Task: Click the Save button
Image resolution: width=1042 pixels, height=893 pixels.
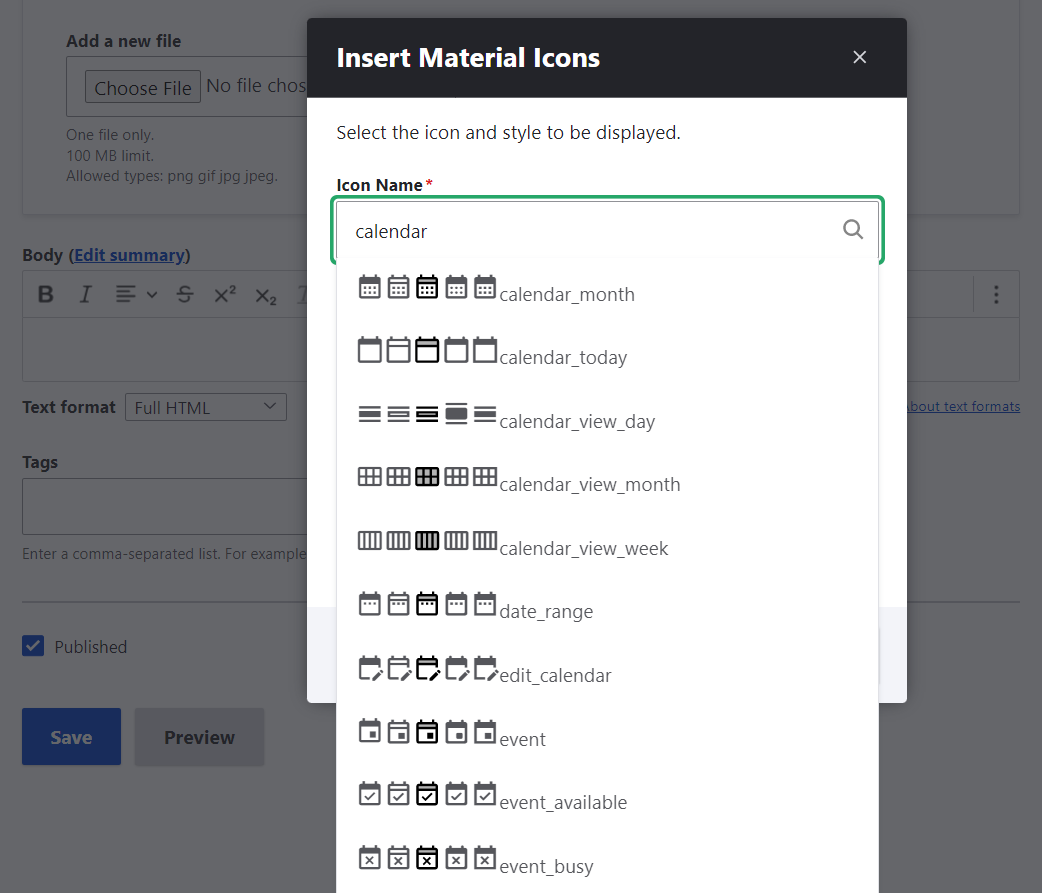Action: (70, 737)
